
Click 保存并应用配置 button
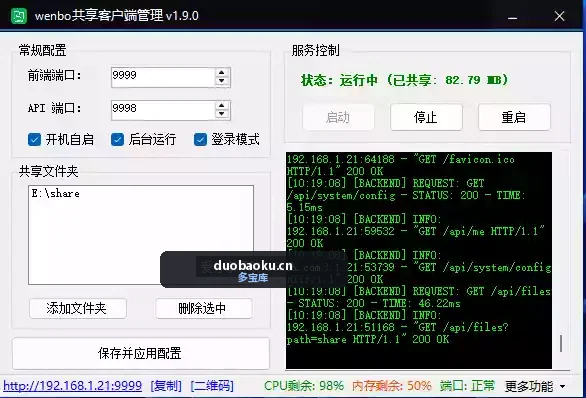point(141,353)
